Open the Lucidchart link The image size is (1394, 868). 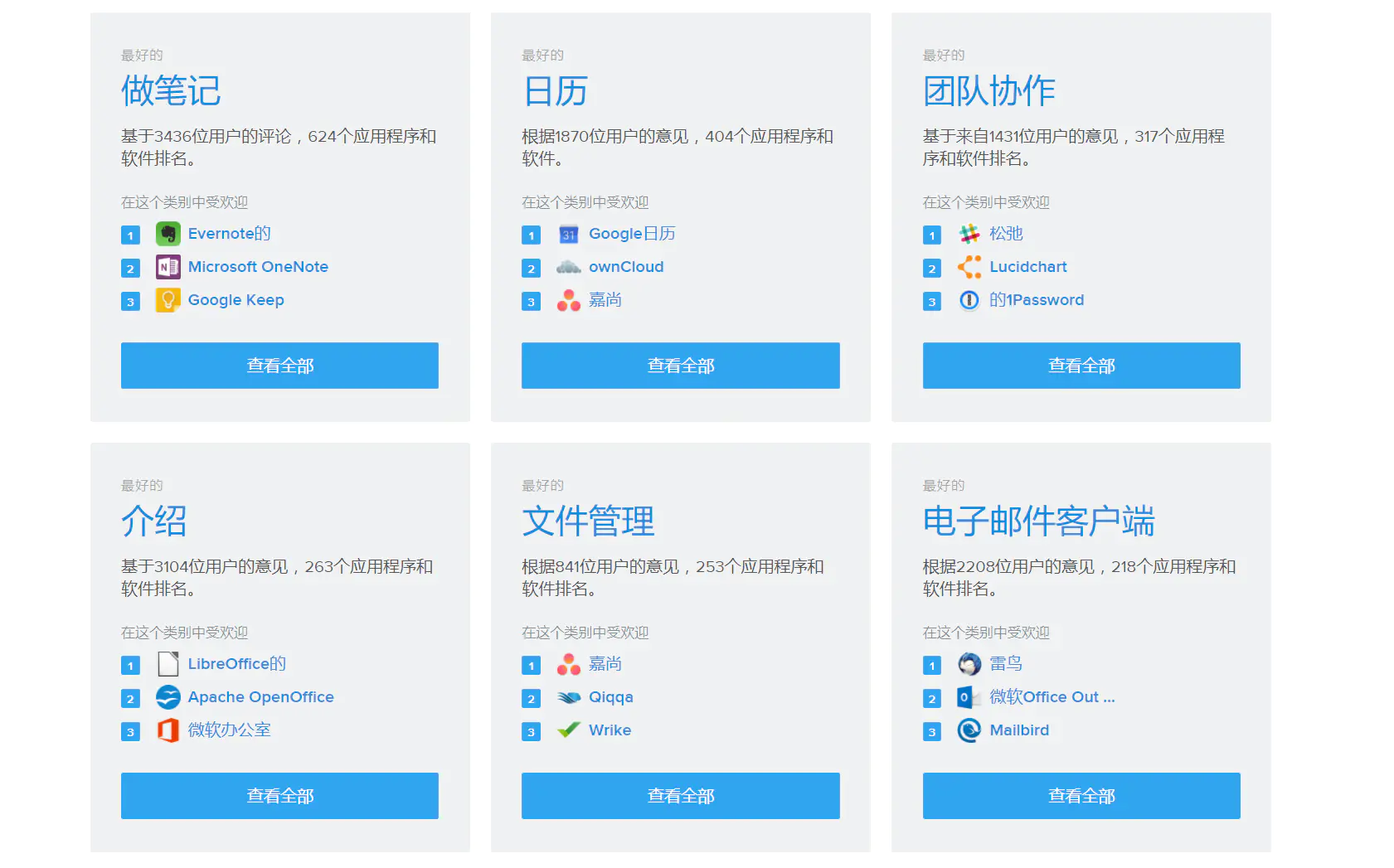(1028, 267)
